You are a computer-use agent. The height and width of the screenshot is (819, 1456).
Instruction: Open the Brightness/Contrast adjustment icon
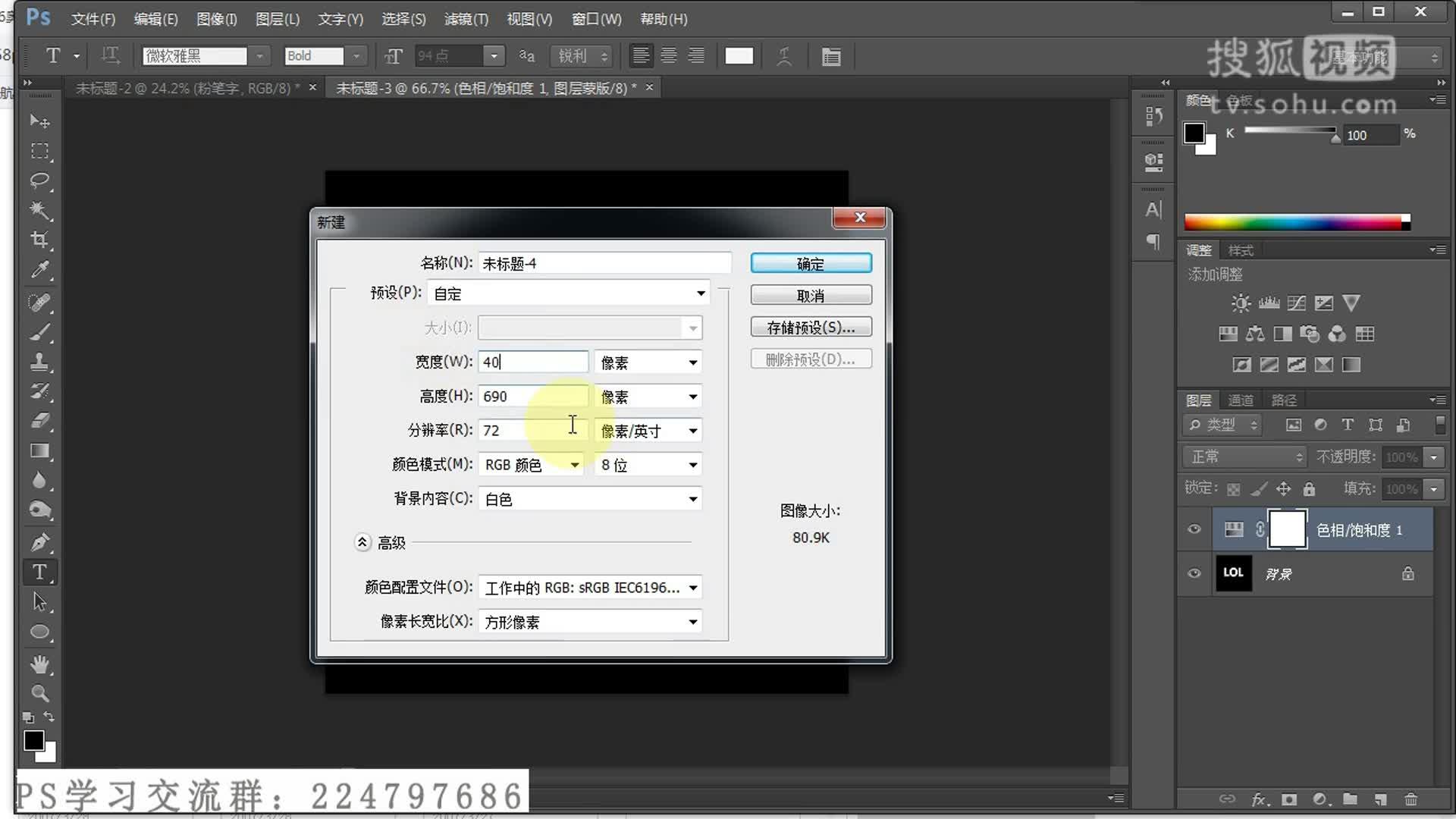click(1239, 303)
